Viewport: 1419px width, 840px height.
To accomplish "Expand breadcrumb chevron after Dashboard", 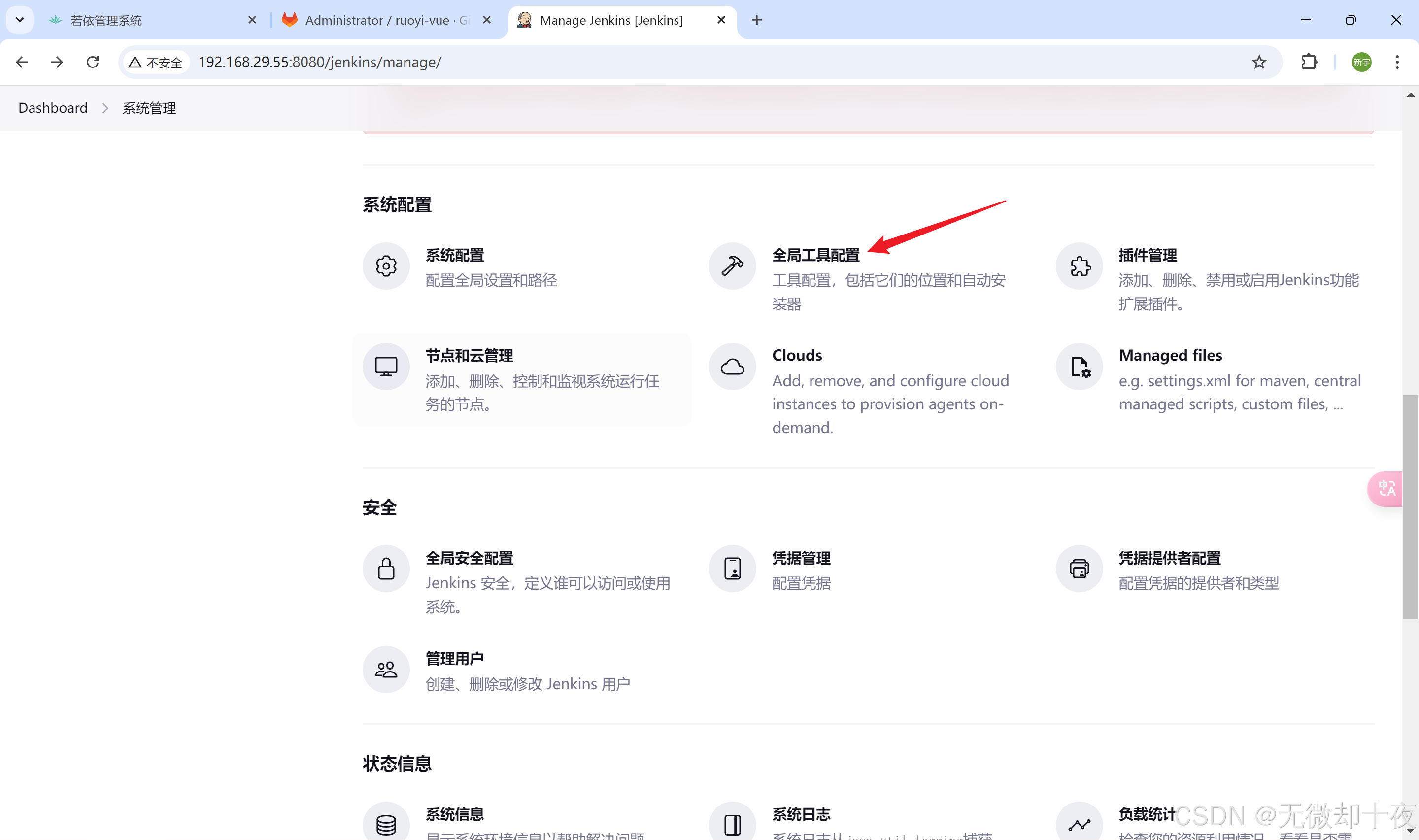I will (105, 108).
